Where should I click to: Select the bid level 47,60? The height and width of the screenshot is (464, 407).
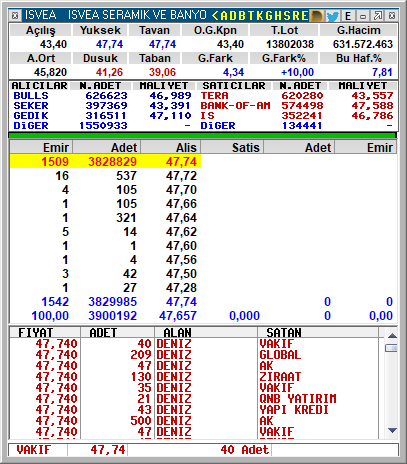[181, 246]
